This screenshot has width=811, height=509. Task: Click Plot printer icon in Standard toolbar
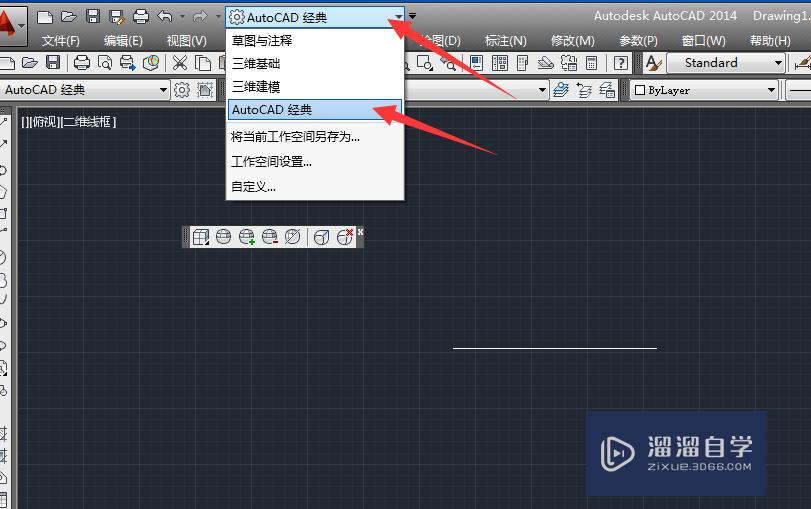(82, 63)
